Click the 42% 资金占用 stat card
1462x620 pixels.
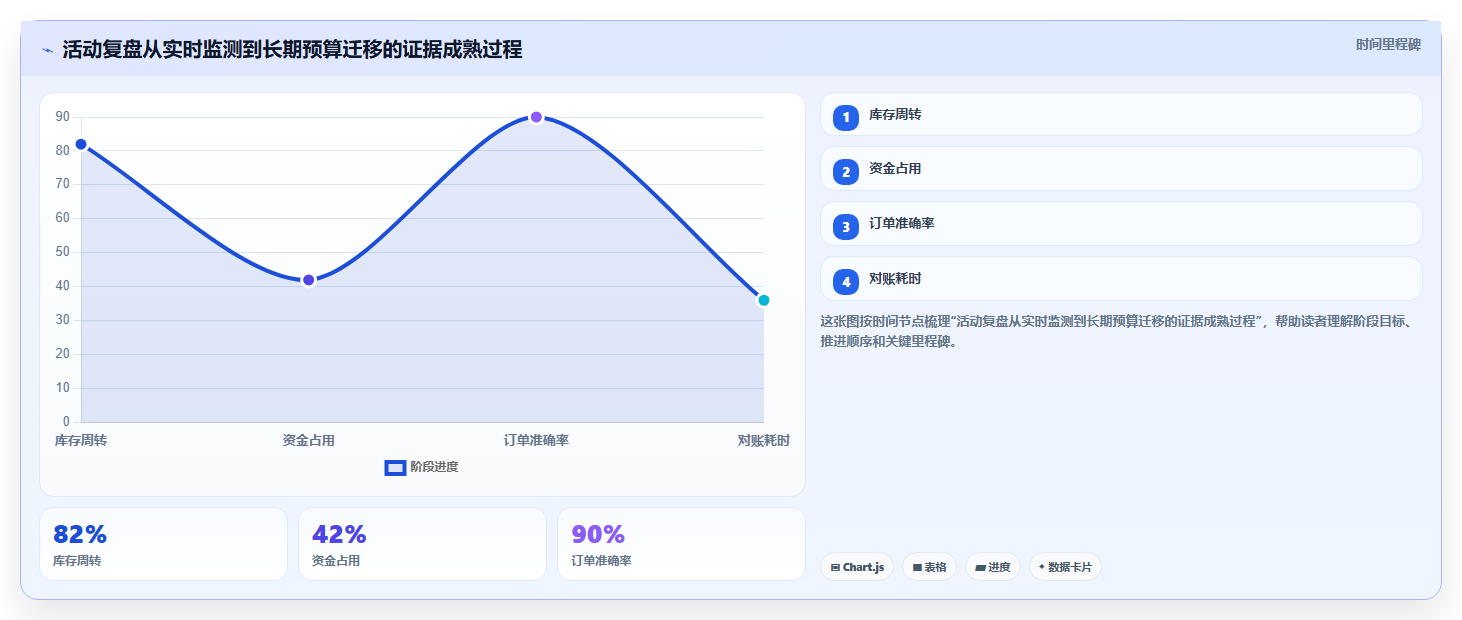click(422, 544)
